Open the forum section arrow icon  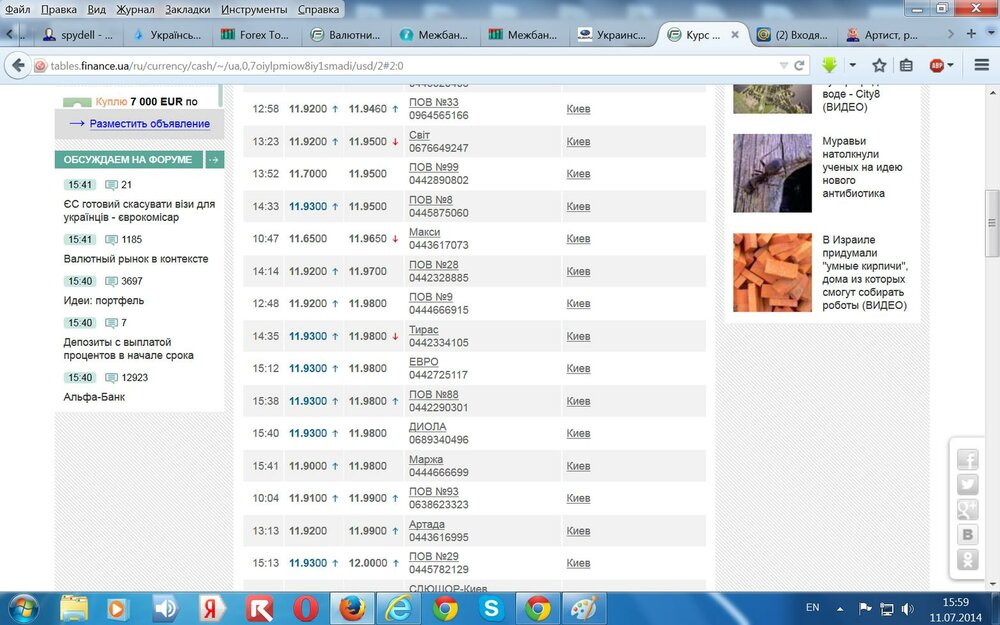click(x=214, y=159)
